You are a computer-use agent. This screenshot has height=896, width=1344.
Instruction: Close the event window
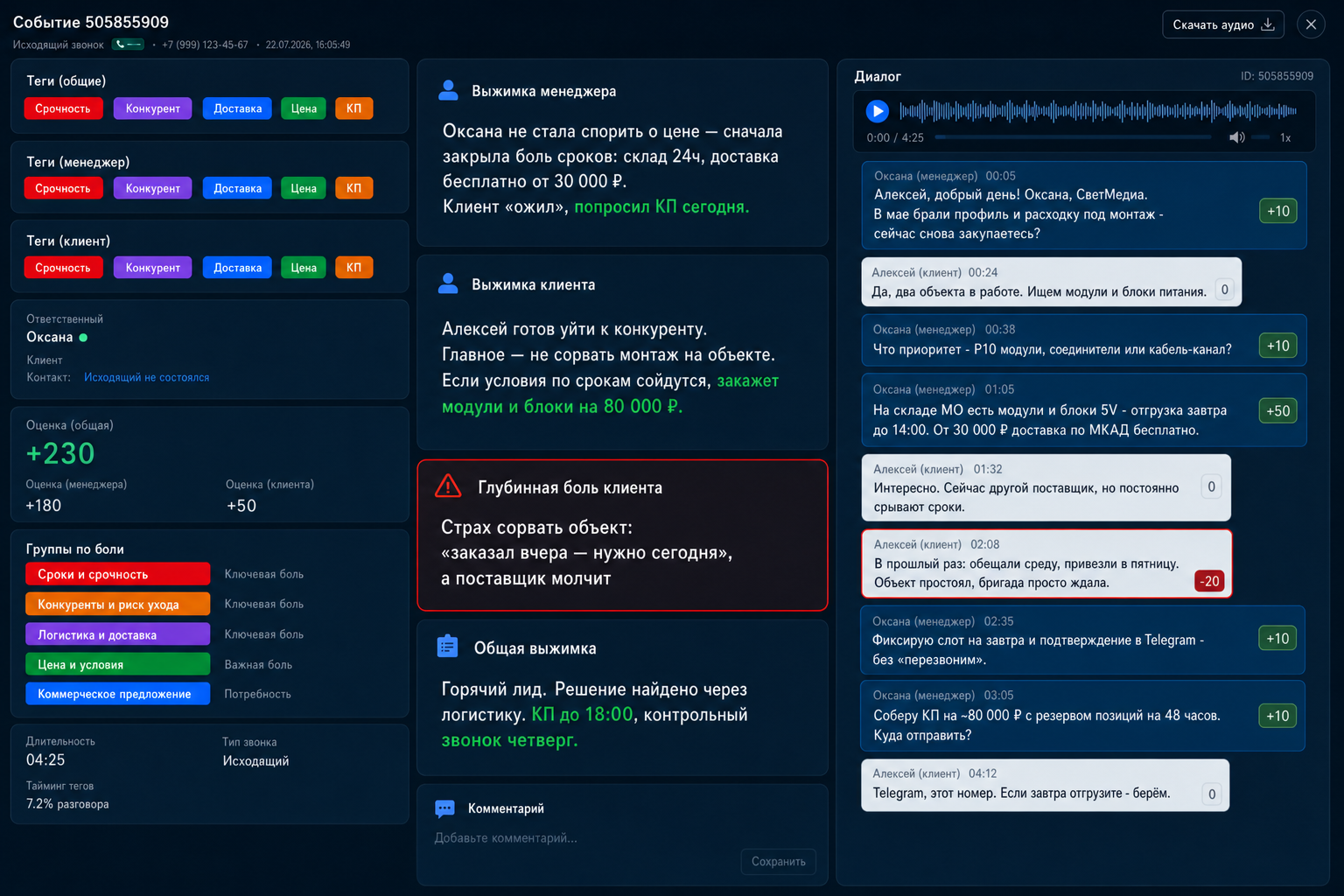click(1311, 24)
